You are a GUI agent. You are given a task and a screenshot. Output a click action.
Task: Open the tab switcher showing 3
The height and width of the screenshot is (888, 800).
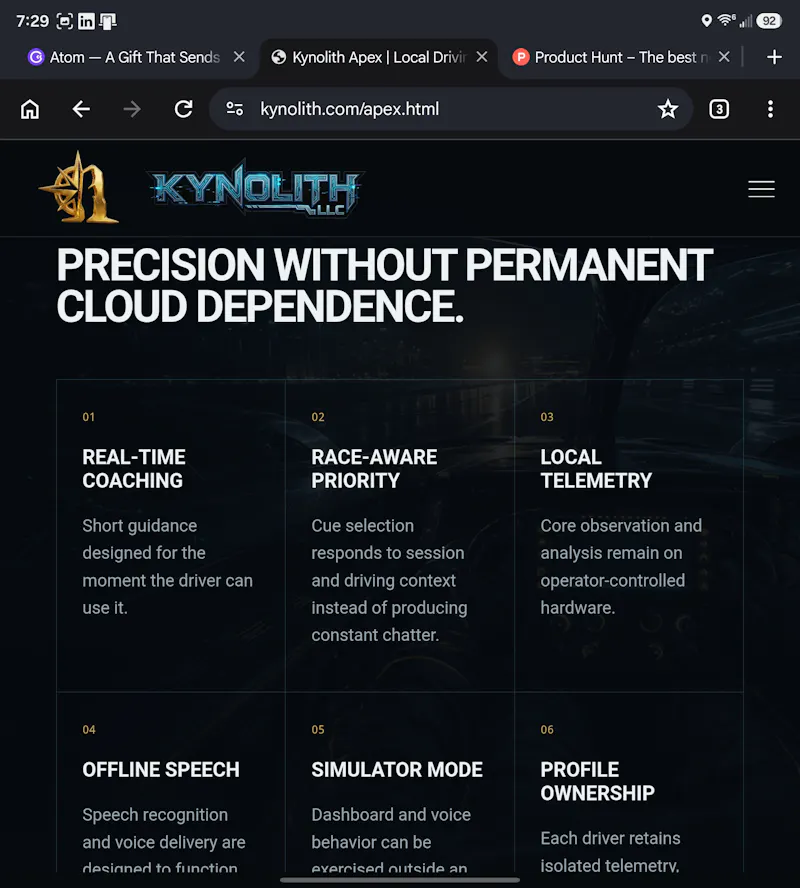point(719,109)
